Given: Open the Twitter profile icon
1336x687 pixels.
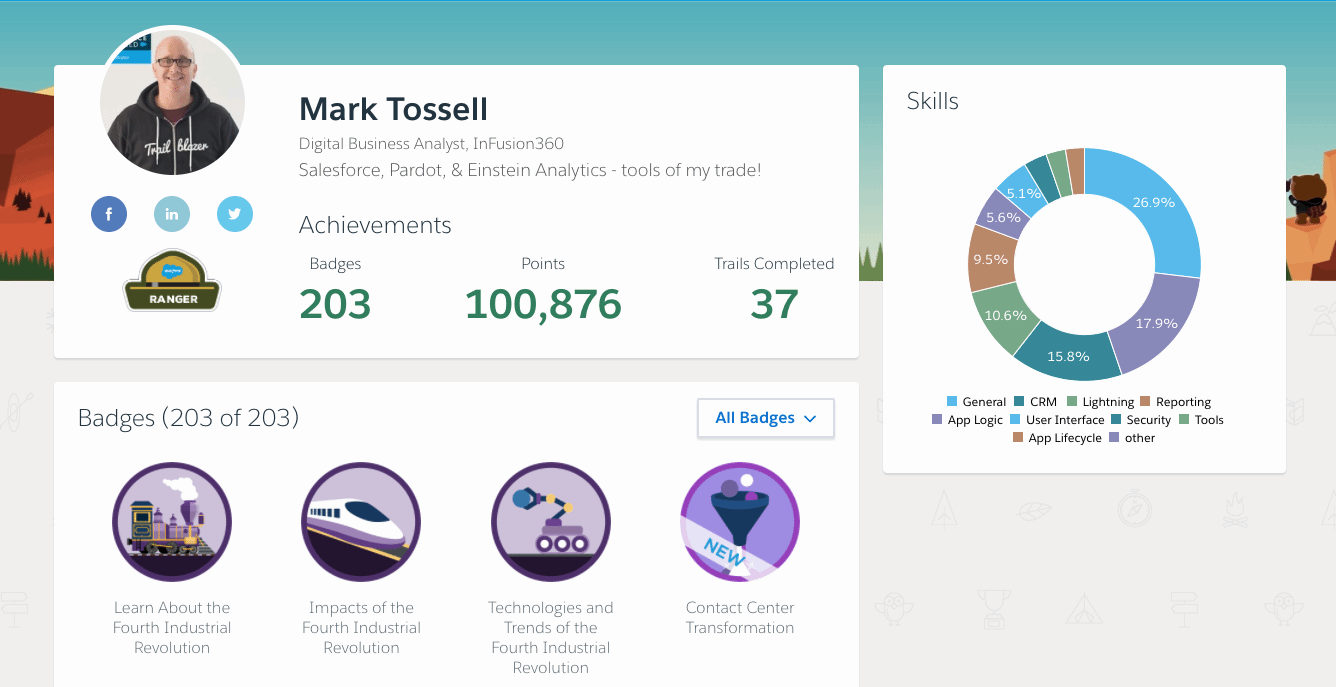Looking at the screenshot, I should tap(235, 214).
